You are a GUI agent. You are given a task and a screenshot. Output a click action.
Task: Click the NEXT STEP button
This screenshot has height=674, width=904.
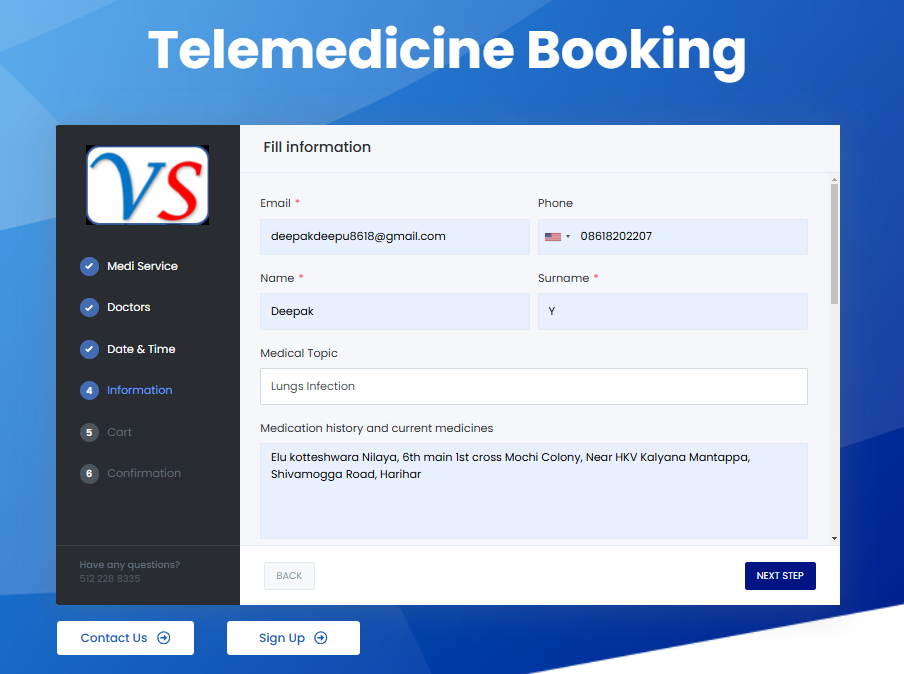click(780, 576)
